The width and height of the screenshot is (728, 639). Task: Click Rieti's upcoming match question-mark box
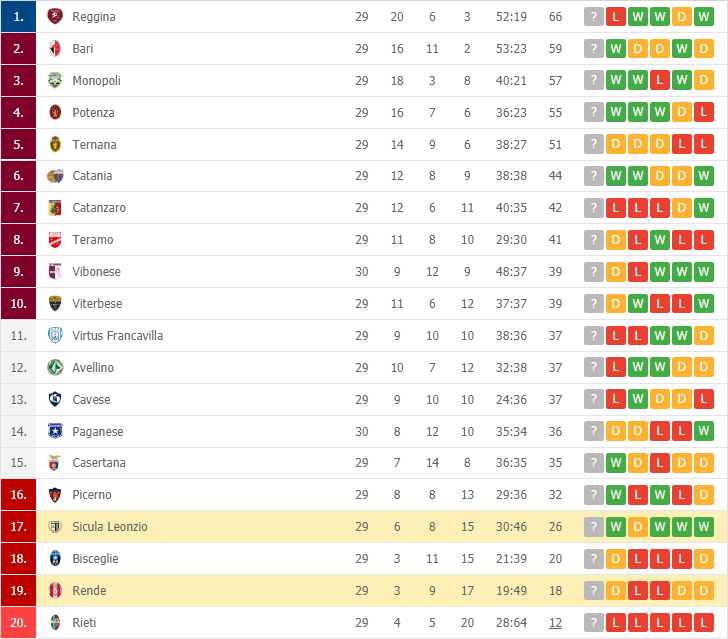[x=593, y=623]
